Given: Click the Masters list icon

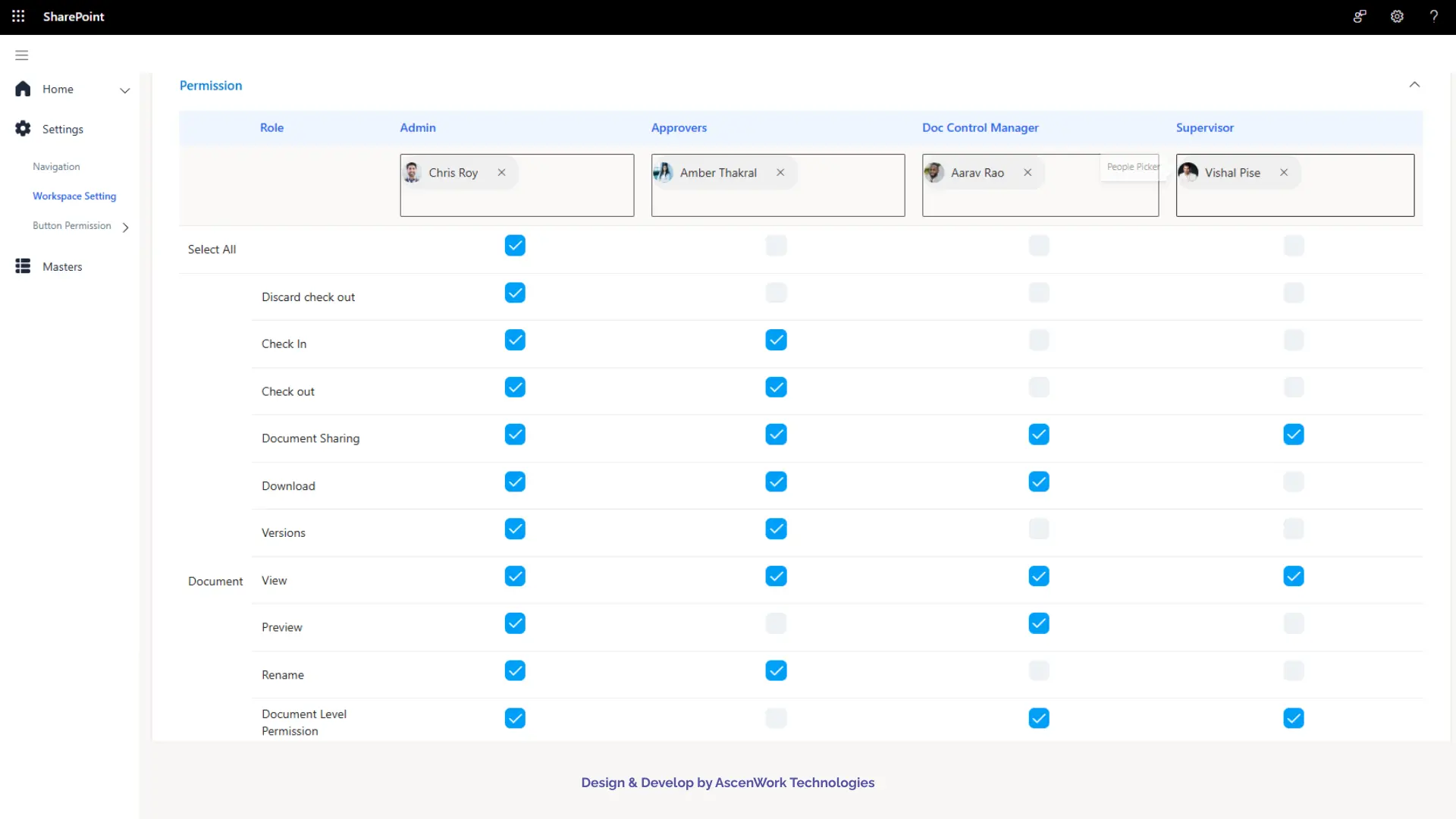Looking at the screenshot, I should coord(23,266).
